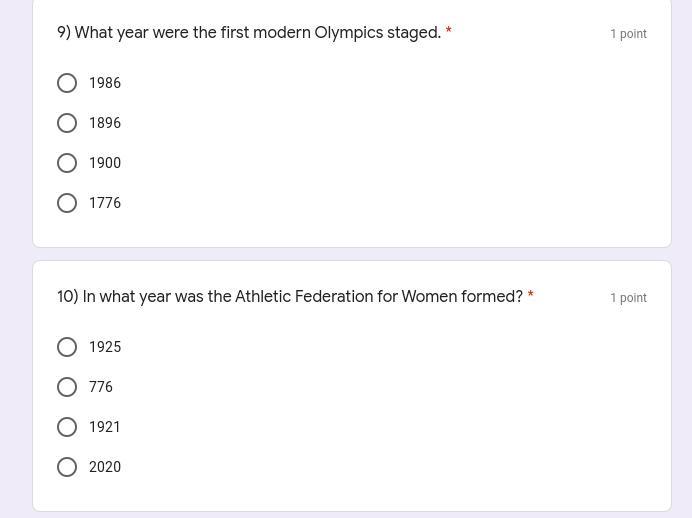Click question 10 Athletic Federation text
The height and width of the screenshot is (518, 692).
point(290,297)
